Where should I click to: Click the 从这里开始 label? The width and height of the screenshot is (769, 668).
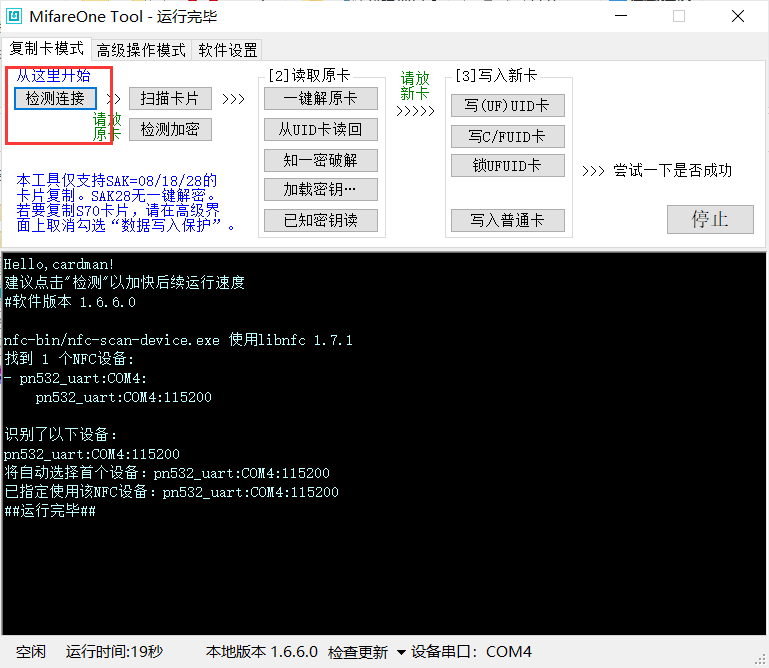tap(53, 76)
